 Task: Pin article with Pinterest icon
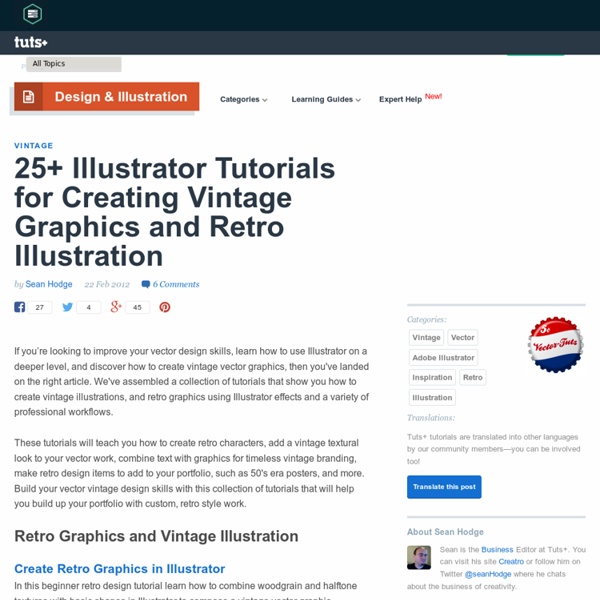[165, 307]
